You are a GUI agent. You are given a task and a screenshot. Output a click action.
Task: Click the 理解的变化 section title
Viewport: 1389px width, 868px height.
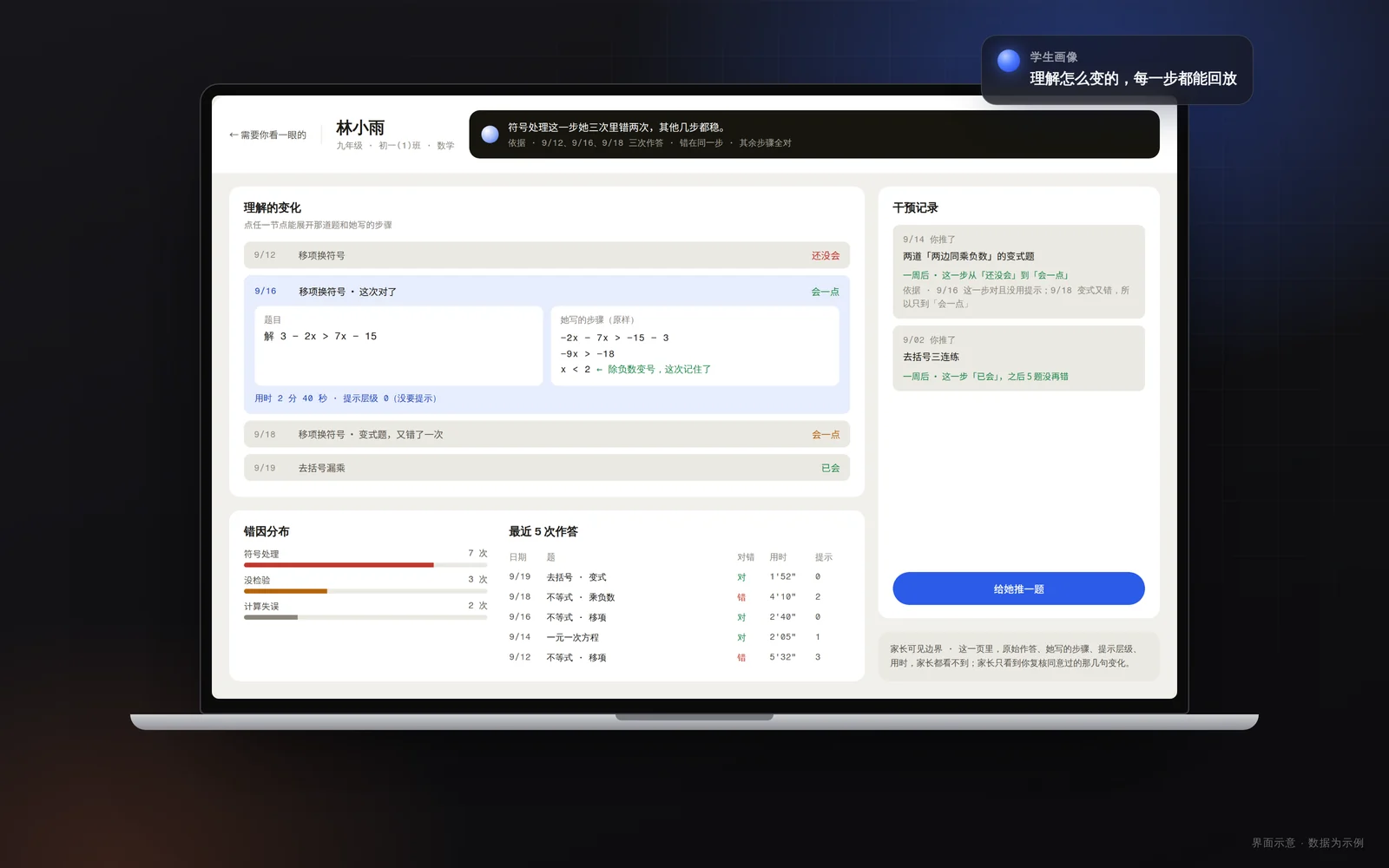(x=273, y=207)
